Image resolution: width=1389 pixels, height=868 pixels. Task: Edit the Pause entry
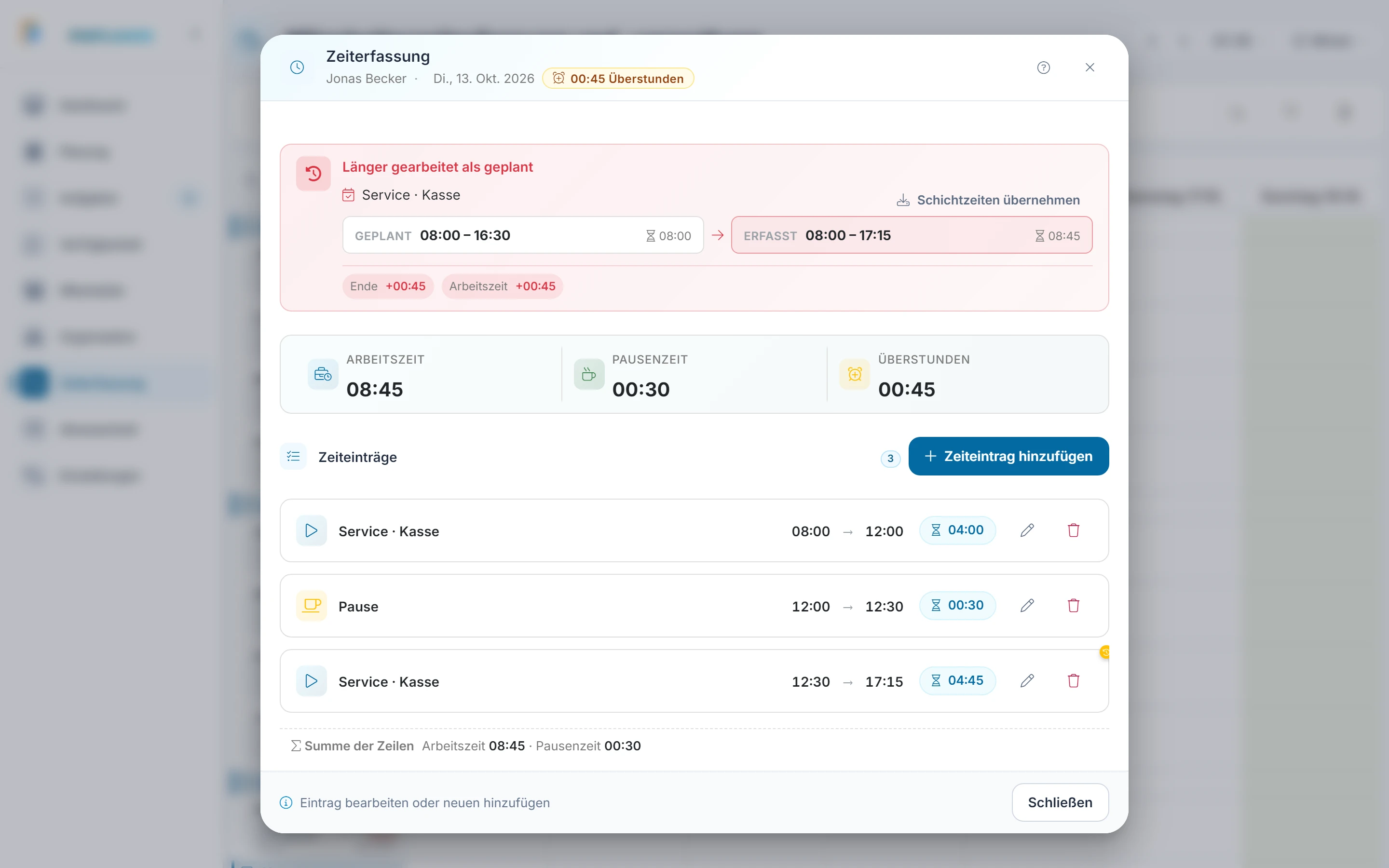[x=1027, y=606]
